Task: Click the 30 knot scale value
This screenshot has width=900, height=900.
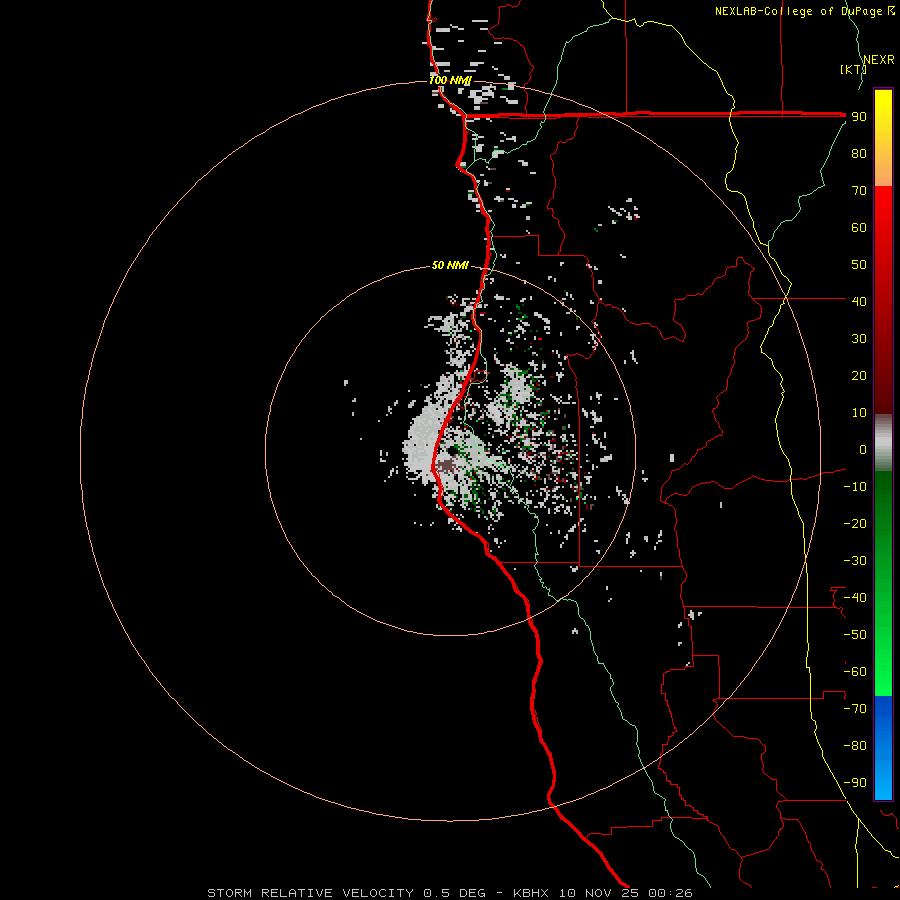Action: pos(859,339)
